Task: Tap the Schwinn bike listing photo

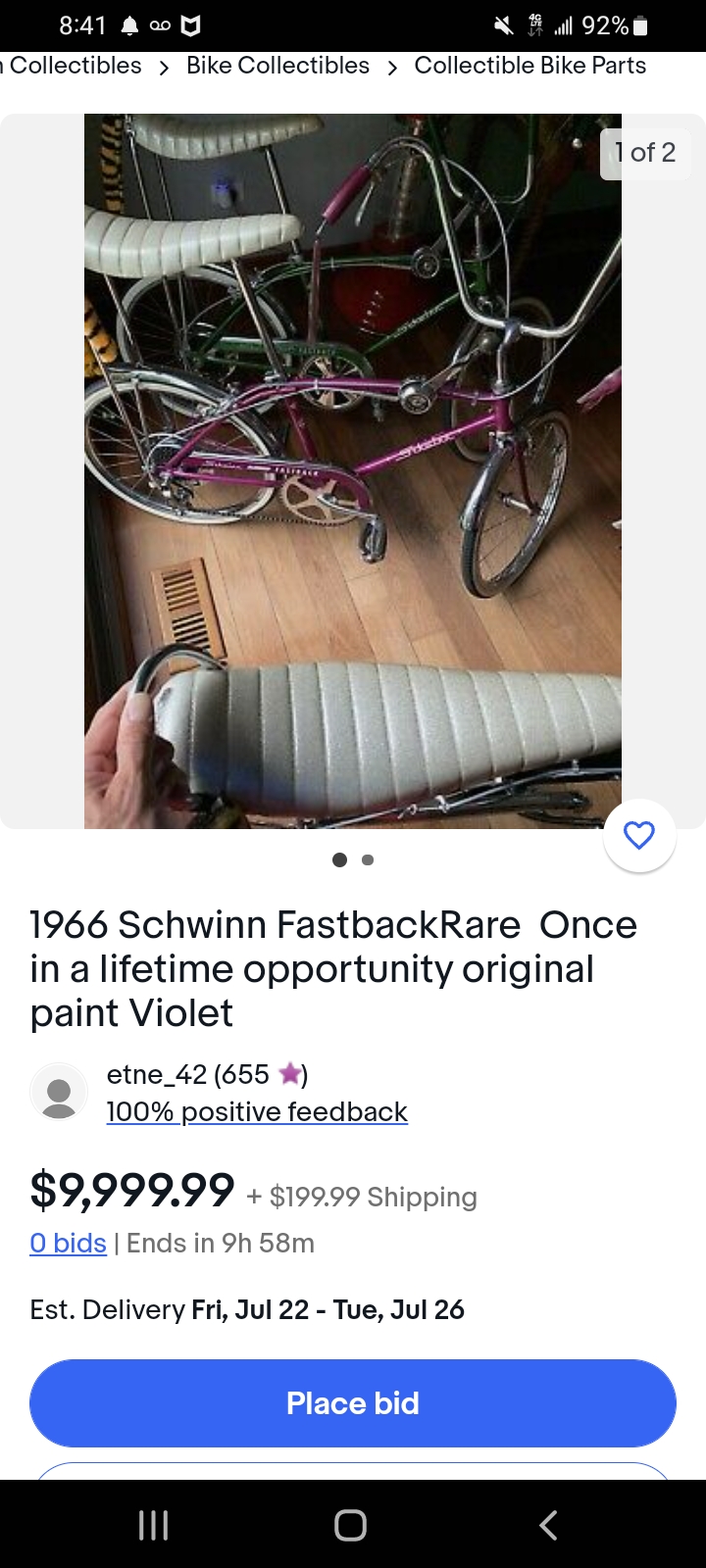Action: 353,471
